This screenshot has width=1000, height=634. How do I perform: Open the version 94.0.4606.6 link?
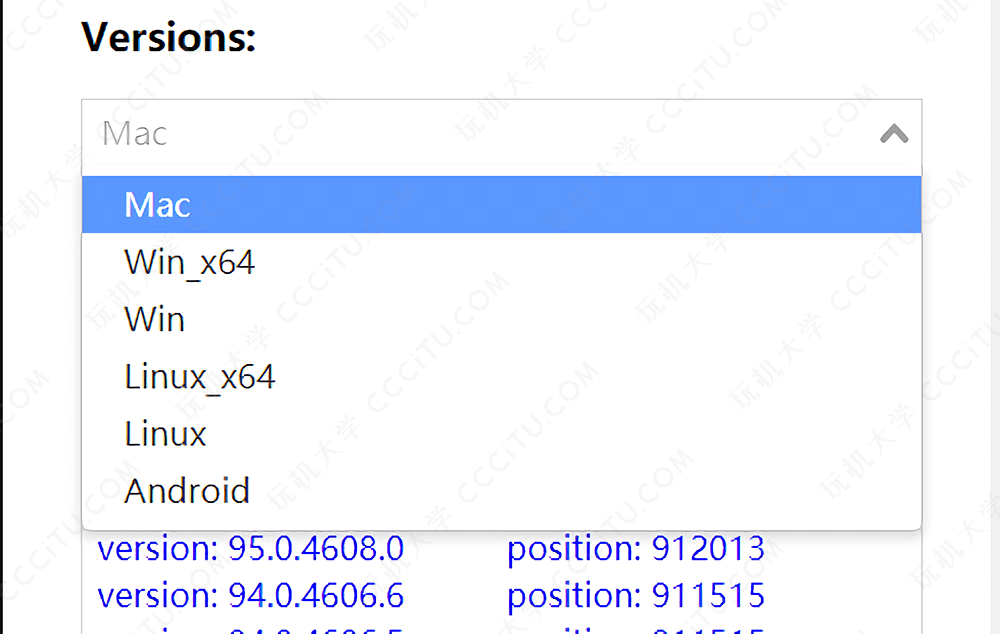coord(250,595)
